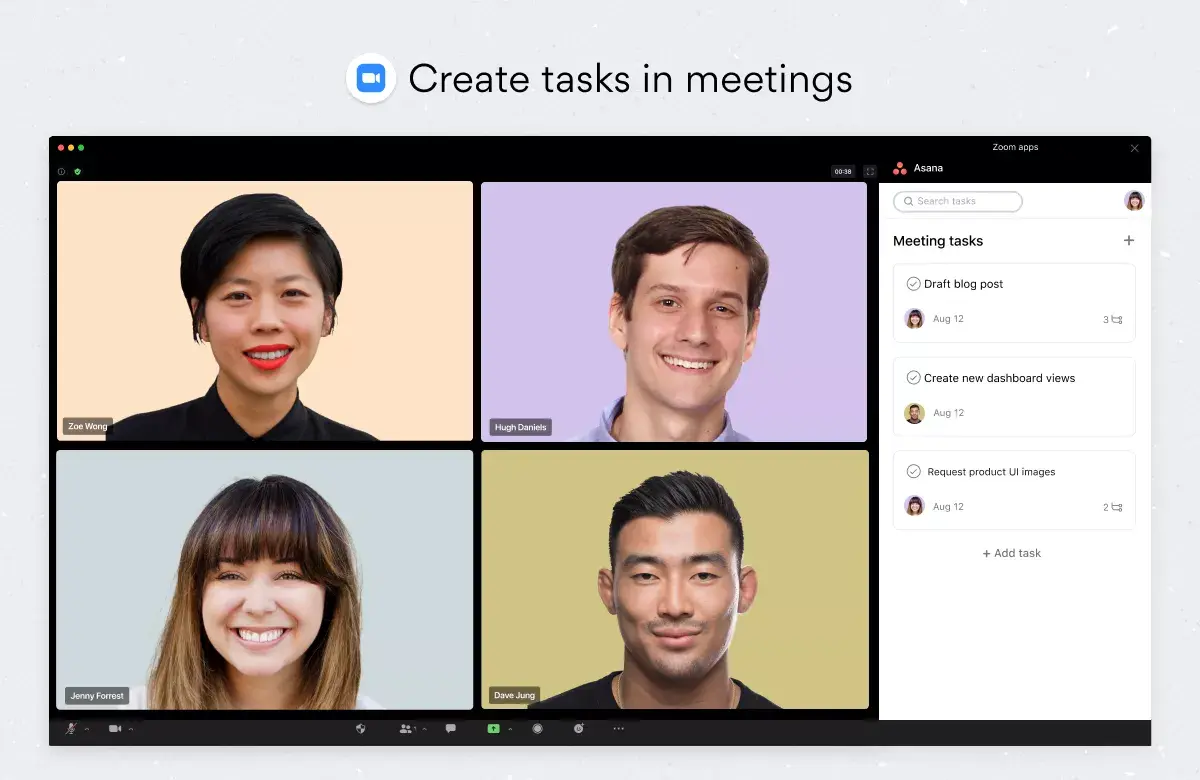Image resolution: width=1200 pixels, height=780 pixels.
Task: Click the Asana logo in the panel
Action: point(901,168)
